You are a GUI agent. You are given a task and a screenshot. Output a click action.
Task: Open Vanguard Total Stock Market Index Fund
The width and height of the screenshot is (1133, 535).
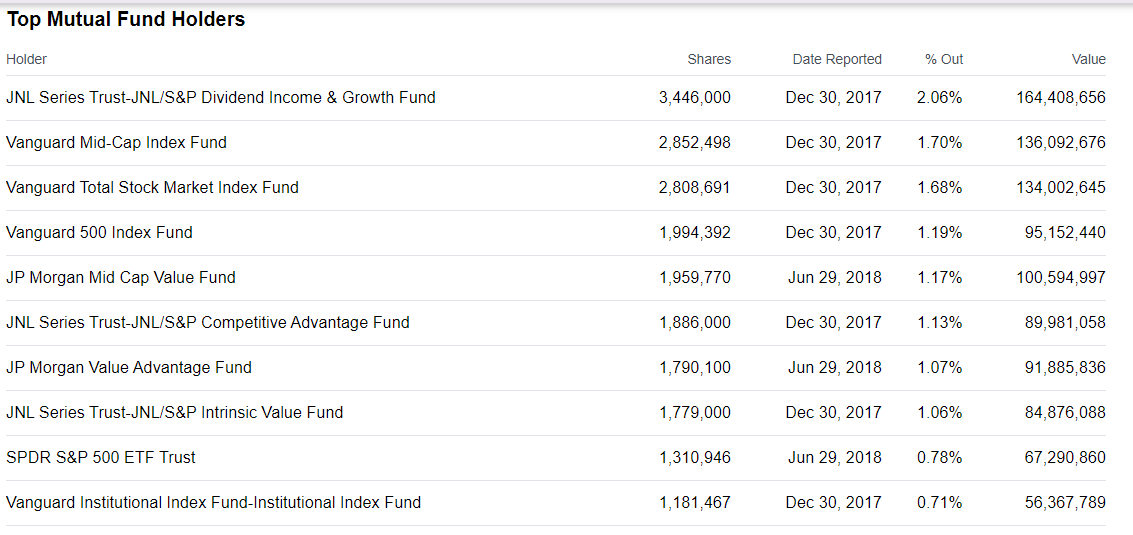152,188
